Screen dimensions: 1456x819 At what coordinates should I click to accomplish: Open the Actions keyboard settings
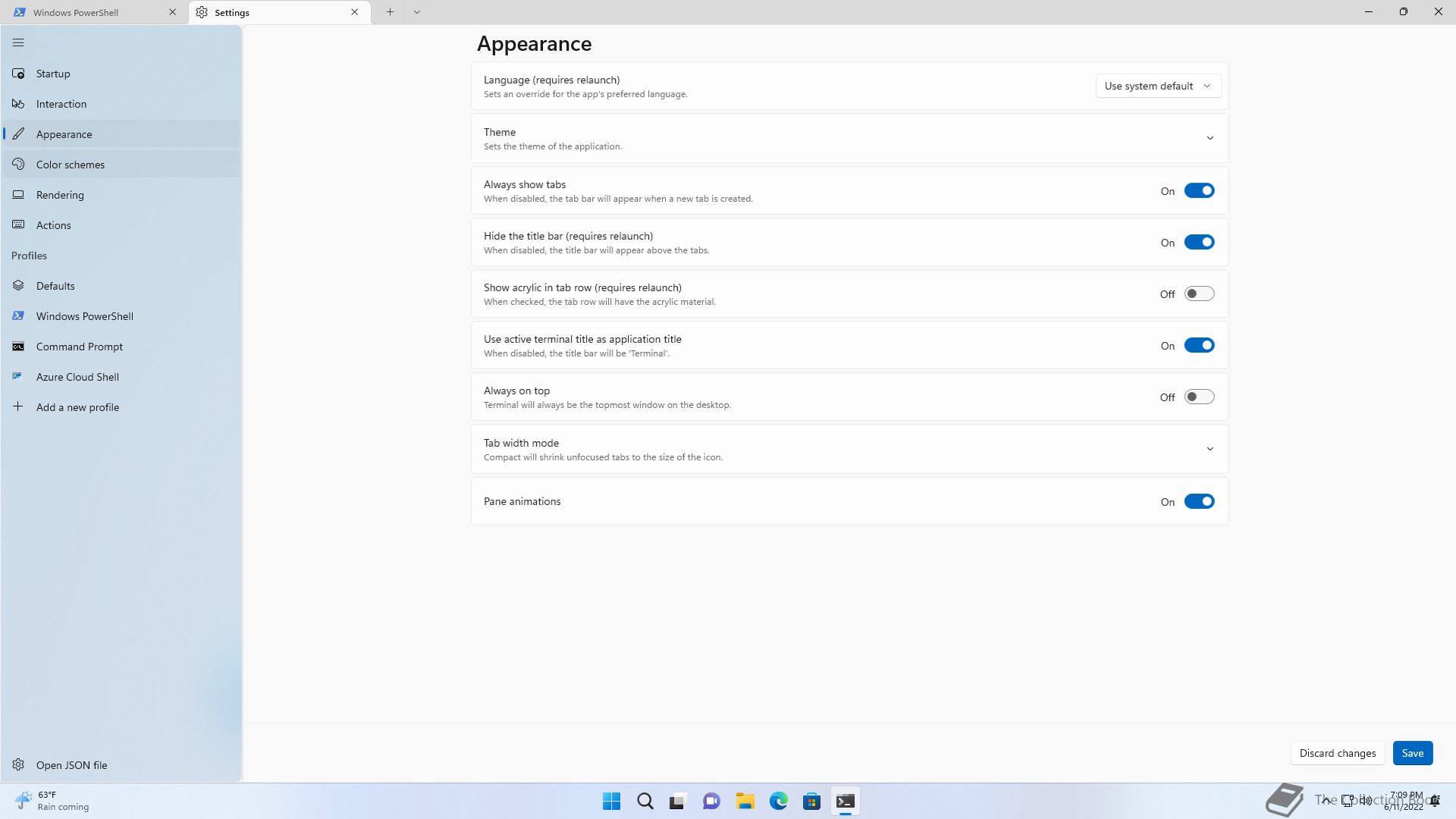coord(53,225)
